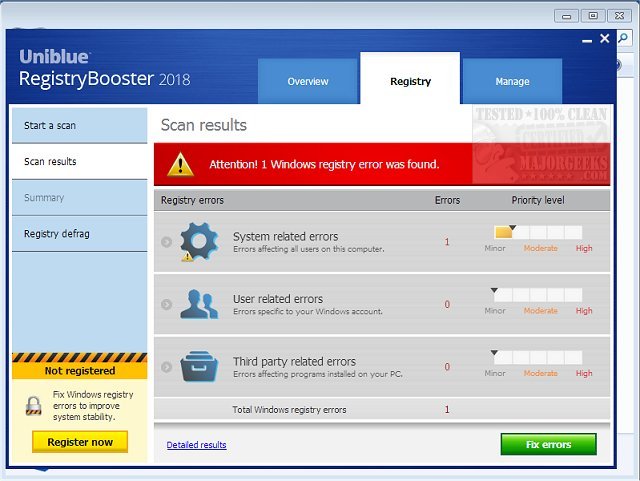Image resolution: width=640 pixels, height=481 pixels.
Task: Minimize the RegistryBooster window
Action: pos(587,40)
